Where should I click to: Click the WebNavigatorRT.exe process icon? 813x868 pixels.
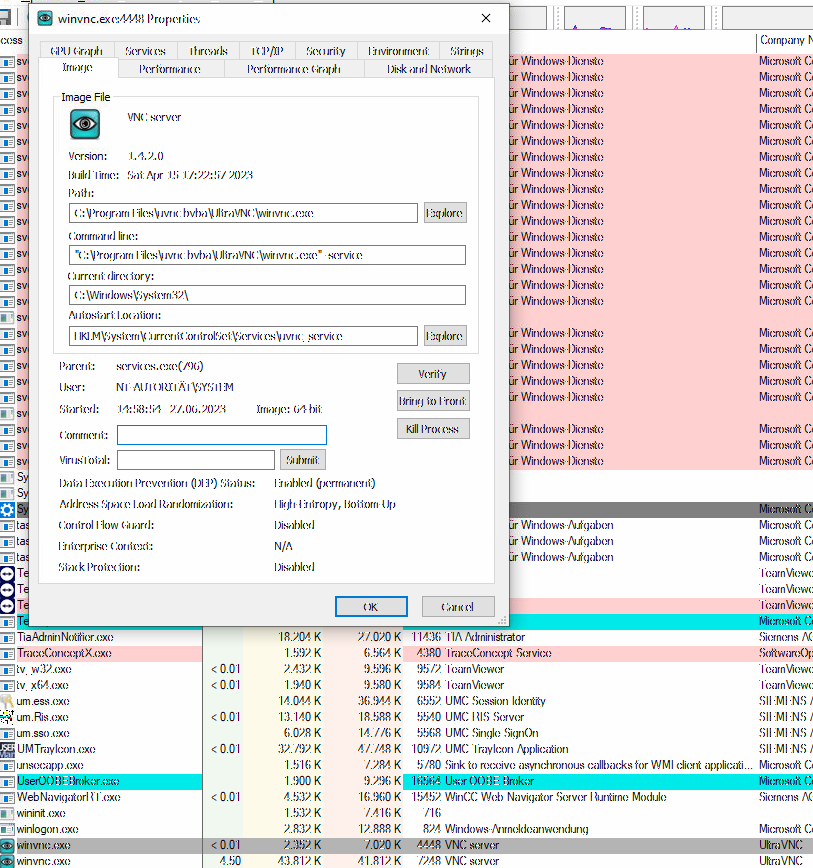[x=10, y=797]
